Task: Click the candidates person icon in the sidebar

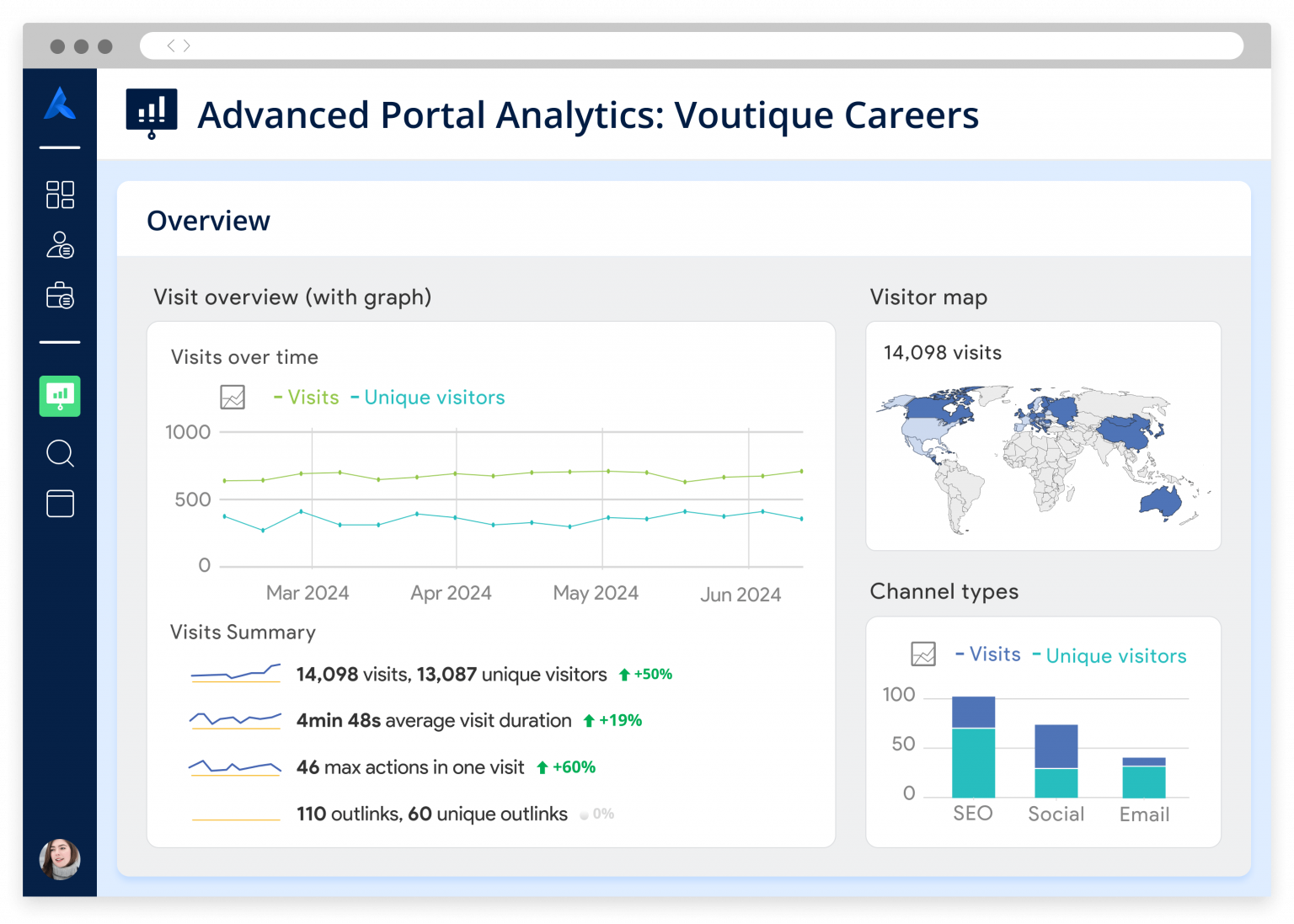Action: click(59, 246)
